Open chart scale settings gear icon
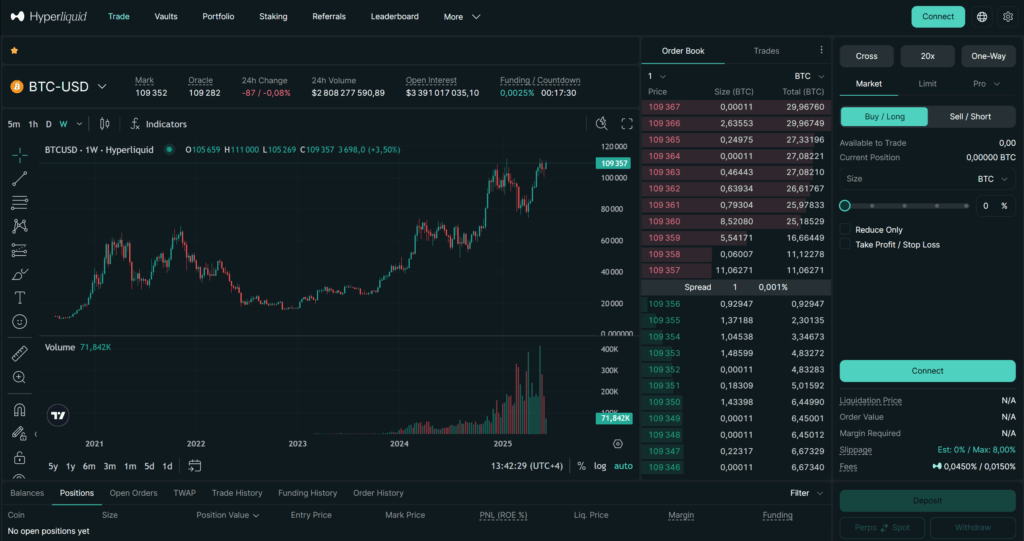This screenshot has height=541, width=1024. click(x=618, y=444)
